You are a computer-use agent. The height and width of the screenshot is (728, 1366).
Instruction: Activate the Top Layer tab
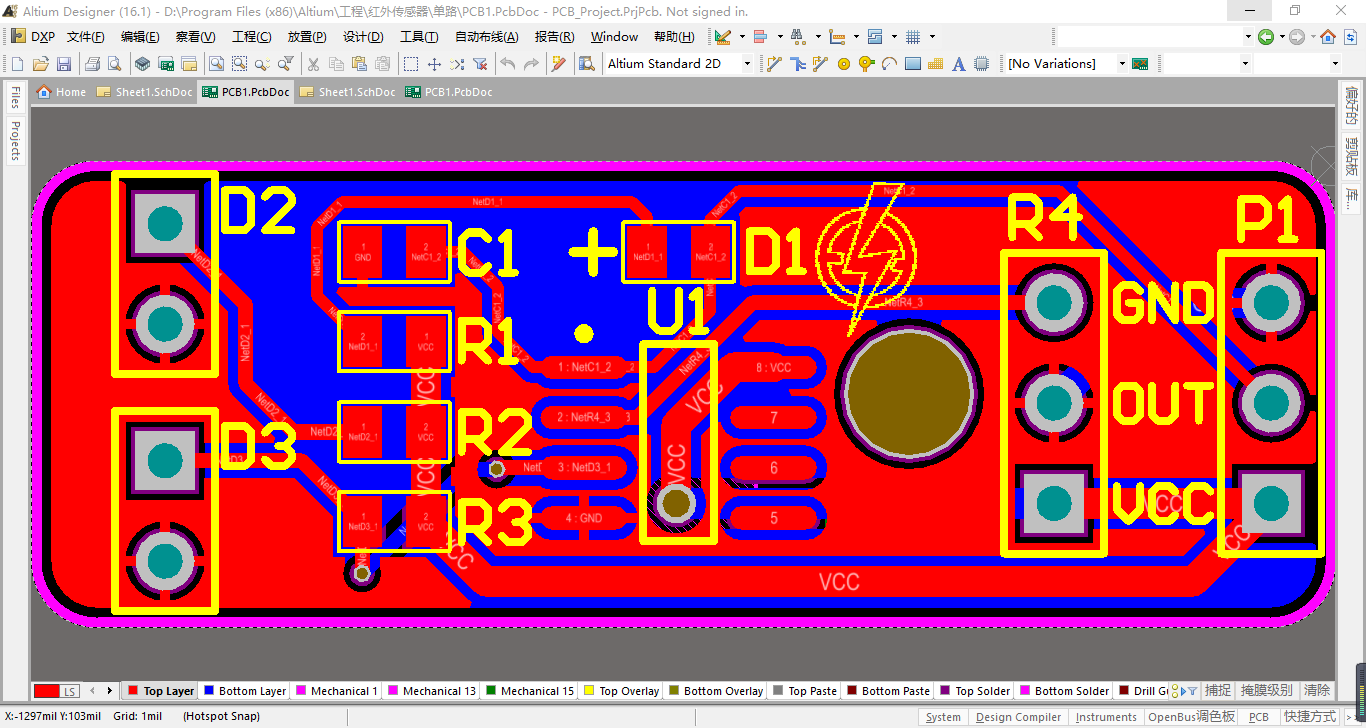160,691
